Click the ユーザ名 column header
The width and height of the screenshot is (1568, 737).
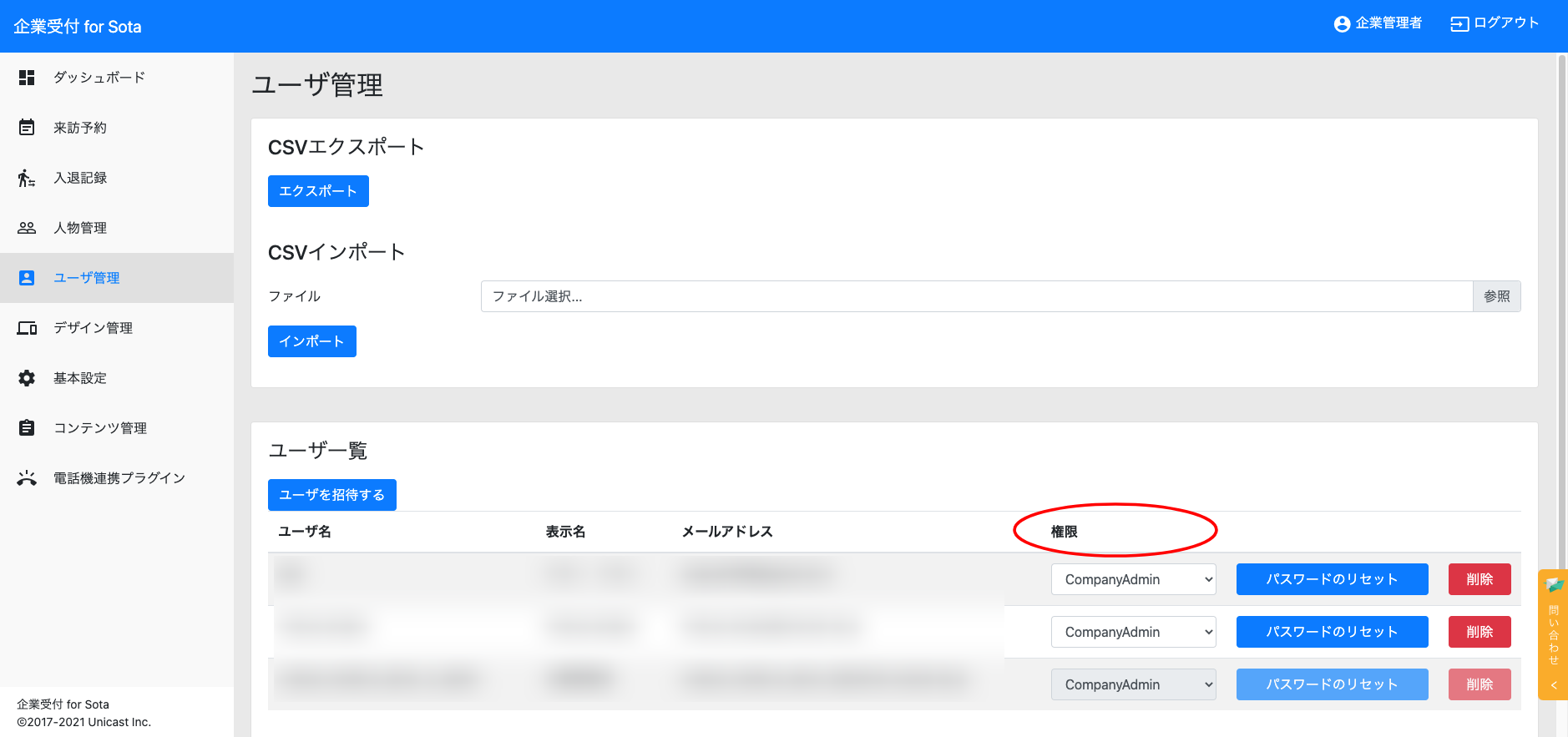pyautogui.click(x=305, y=532)
